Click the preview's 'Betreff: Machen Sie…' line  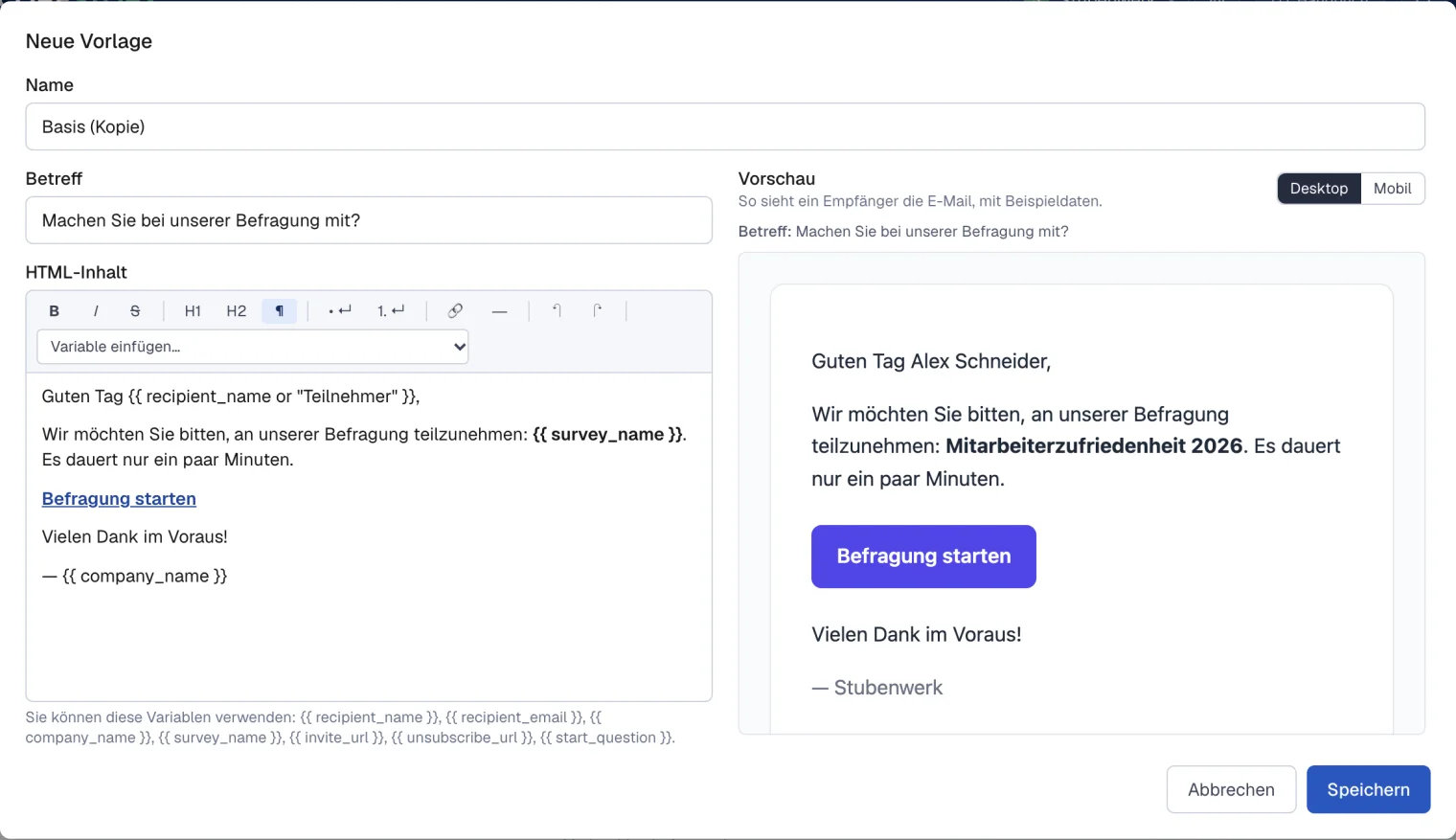tap(903, 232)
